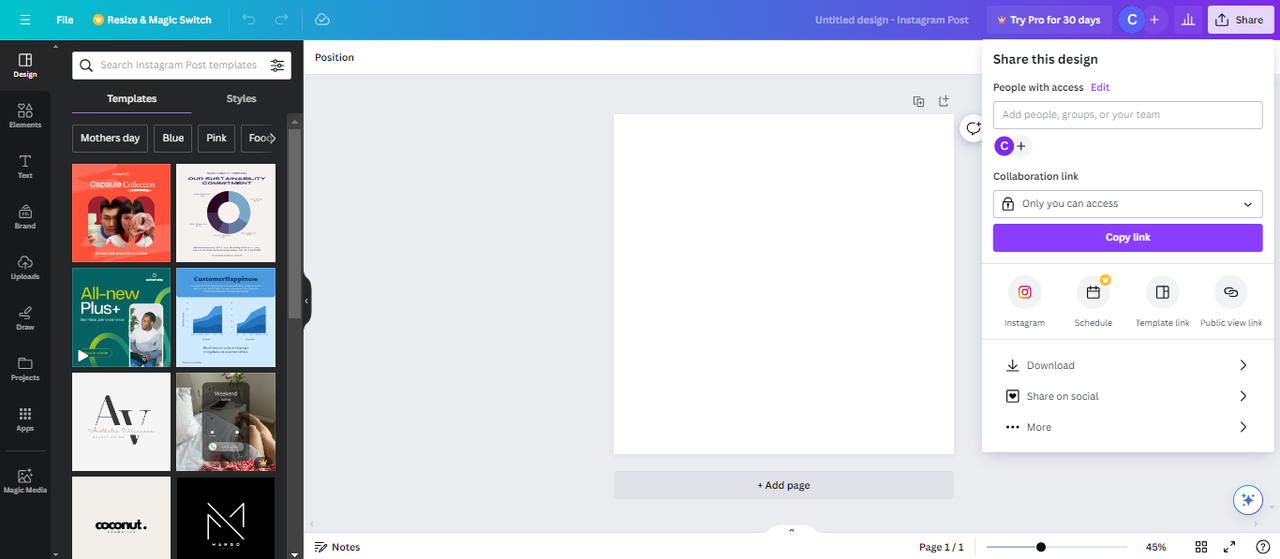
Task: Select the All-new Plus+ template thumbnail
Action: [x=121, y=317]
